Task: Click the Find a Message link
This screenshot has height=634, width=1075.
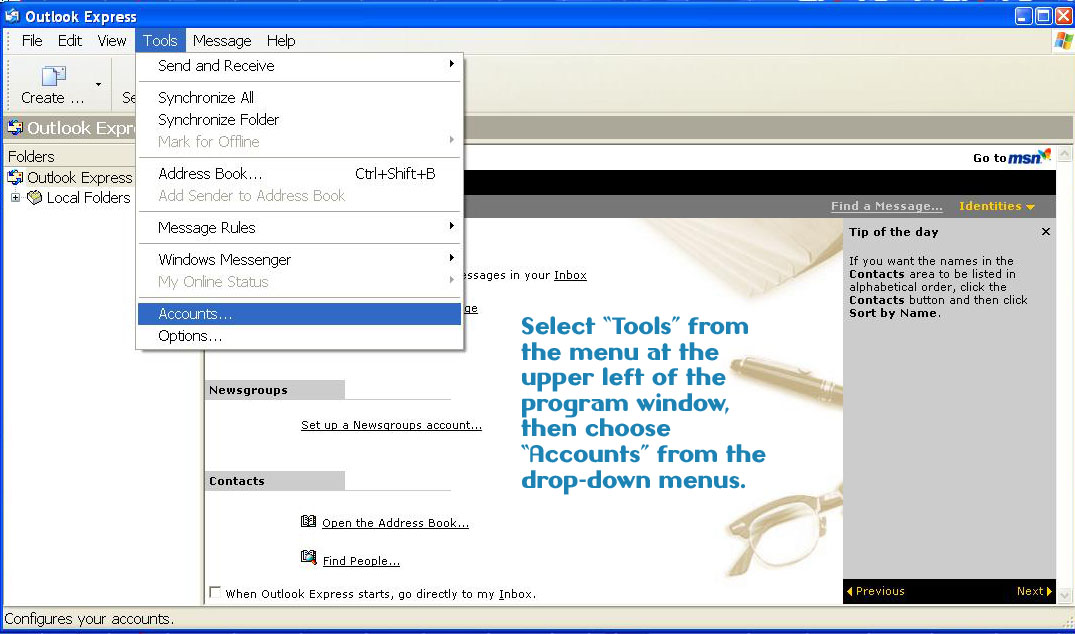Action: [886, 206]
